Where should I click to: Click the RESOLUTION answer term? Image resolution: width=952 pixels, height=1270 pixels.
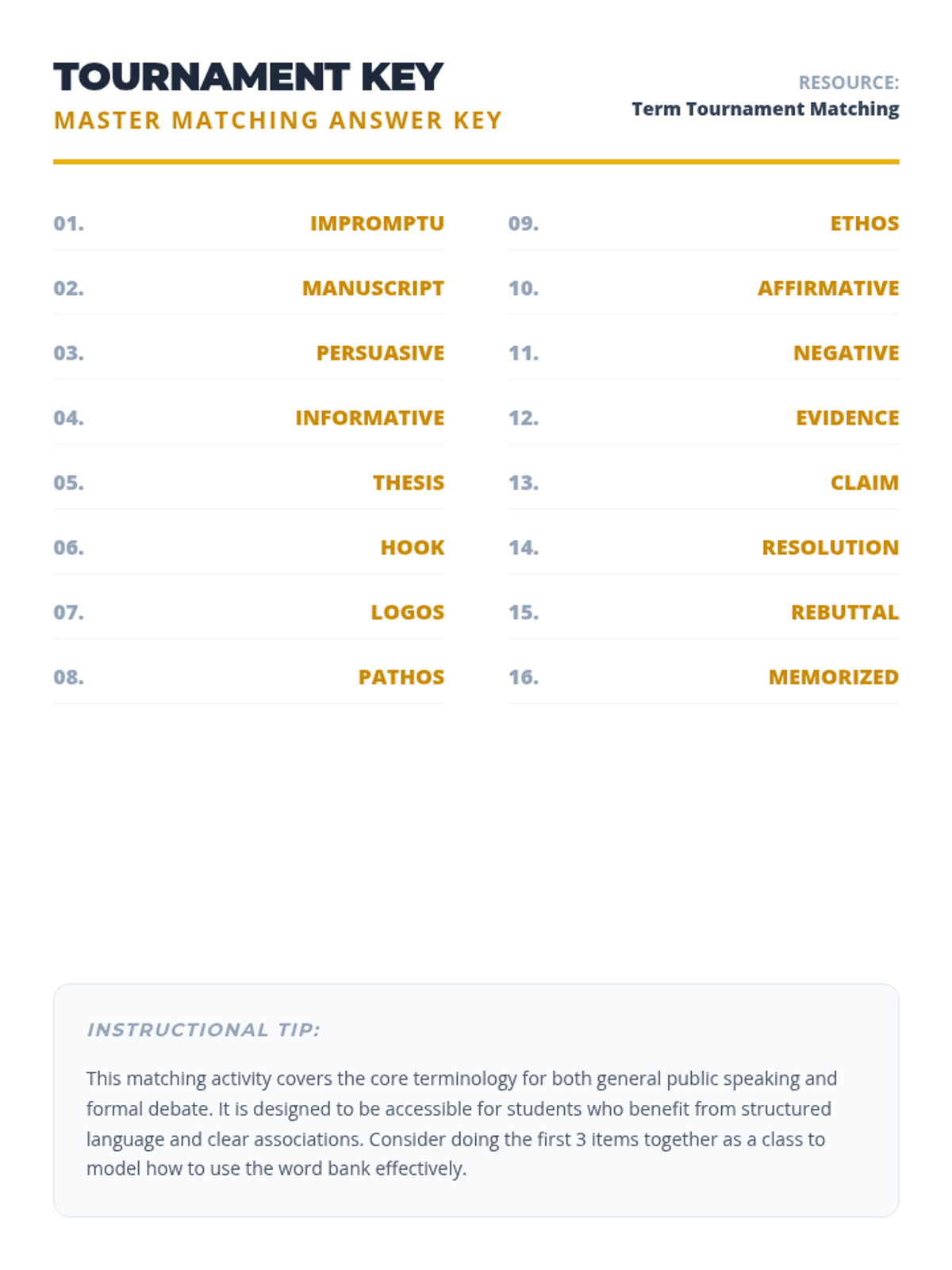(x=830, y=548)
